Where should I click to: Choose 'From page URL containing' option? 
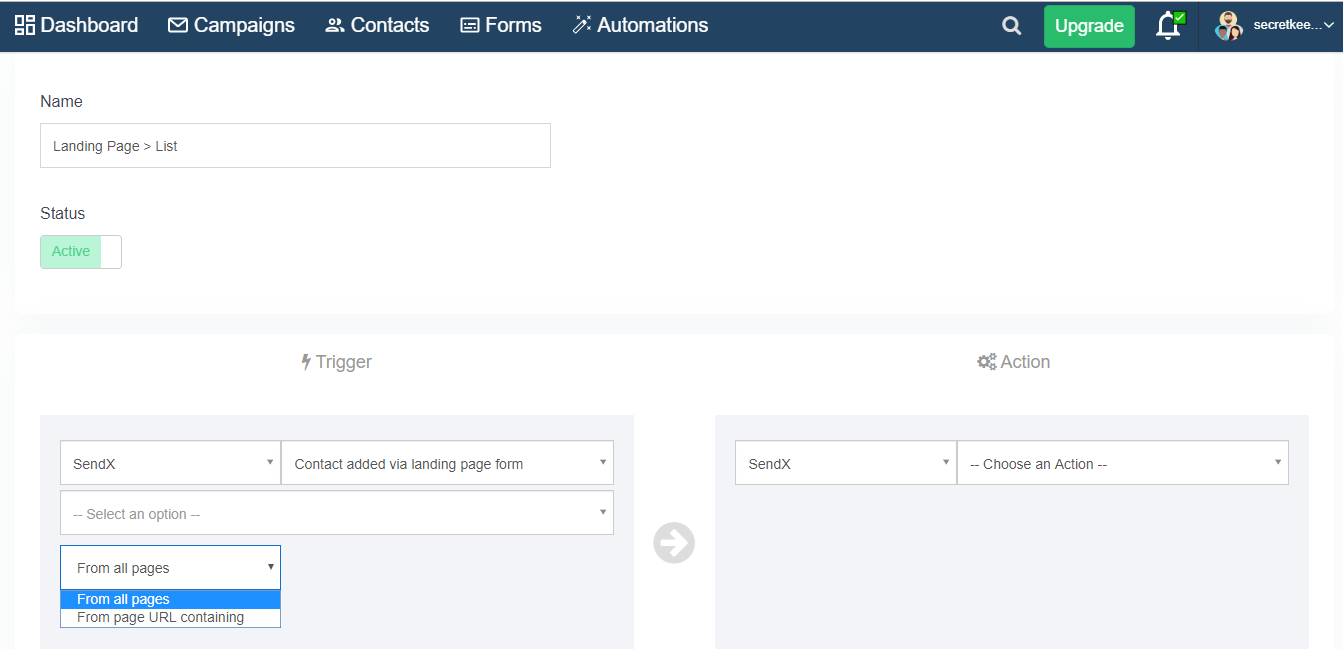(170, 617)
